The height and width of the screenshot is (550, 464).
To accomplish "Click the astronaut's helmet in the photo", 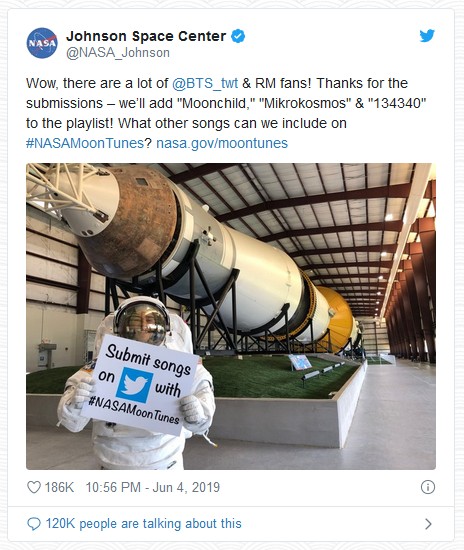I will click(x=142, y=321).
